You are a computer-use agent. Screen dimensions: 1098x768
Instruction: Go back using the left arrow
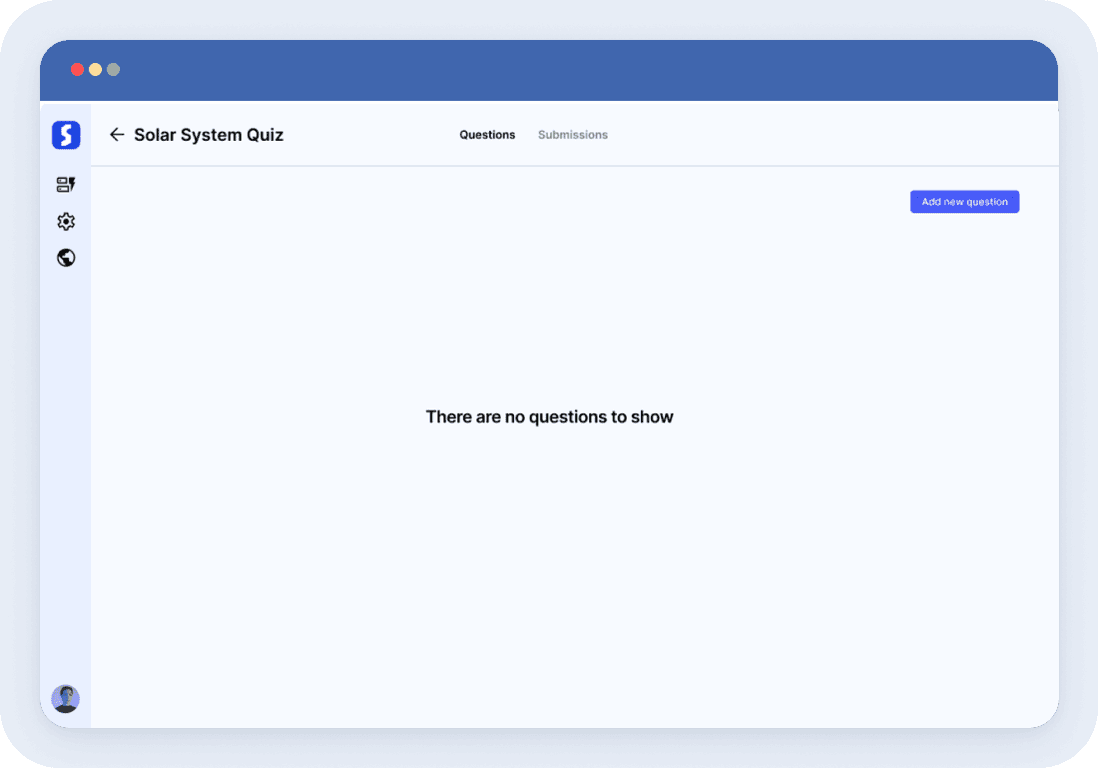tap(117, 135)
